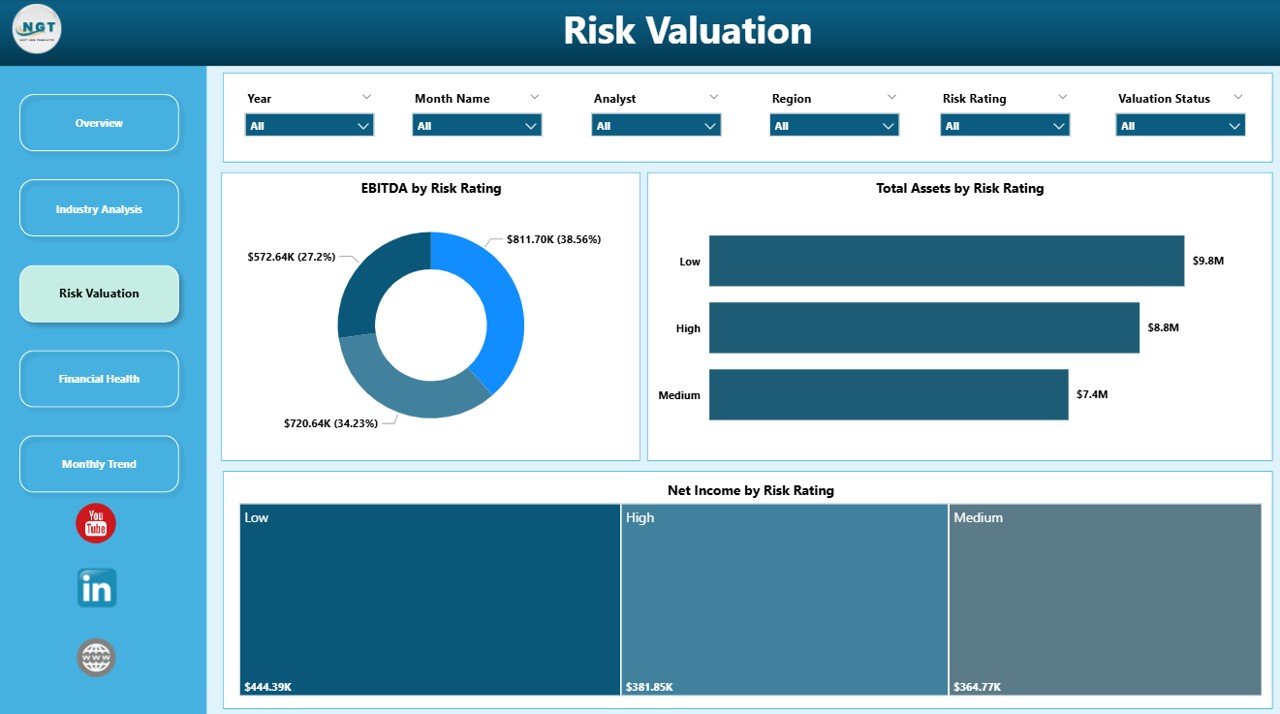Click the LinkedIn icon
Image resolution: width=1280 pixels, height=714 pixels.
pos(95,589)
